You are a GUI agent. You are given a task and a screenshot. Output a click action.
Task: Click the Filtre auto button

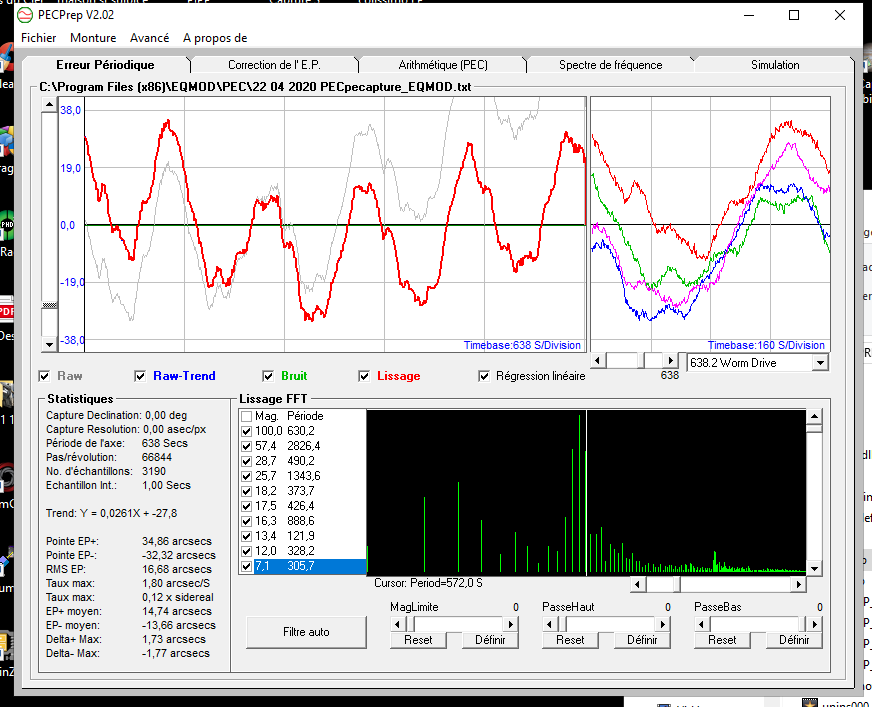click(x=306, y=632)
